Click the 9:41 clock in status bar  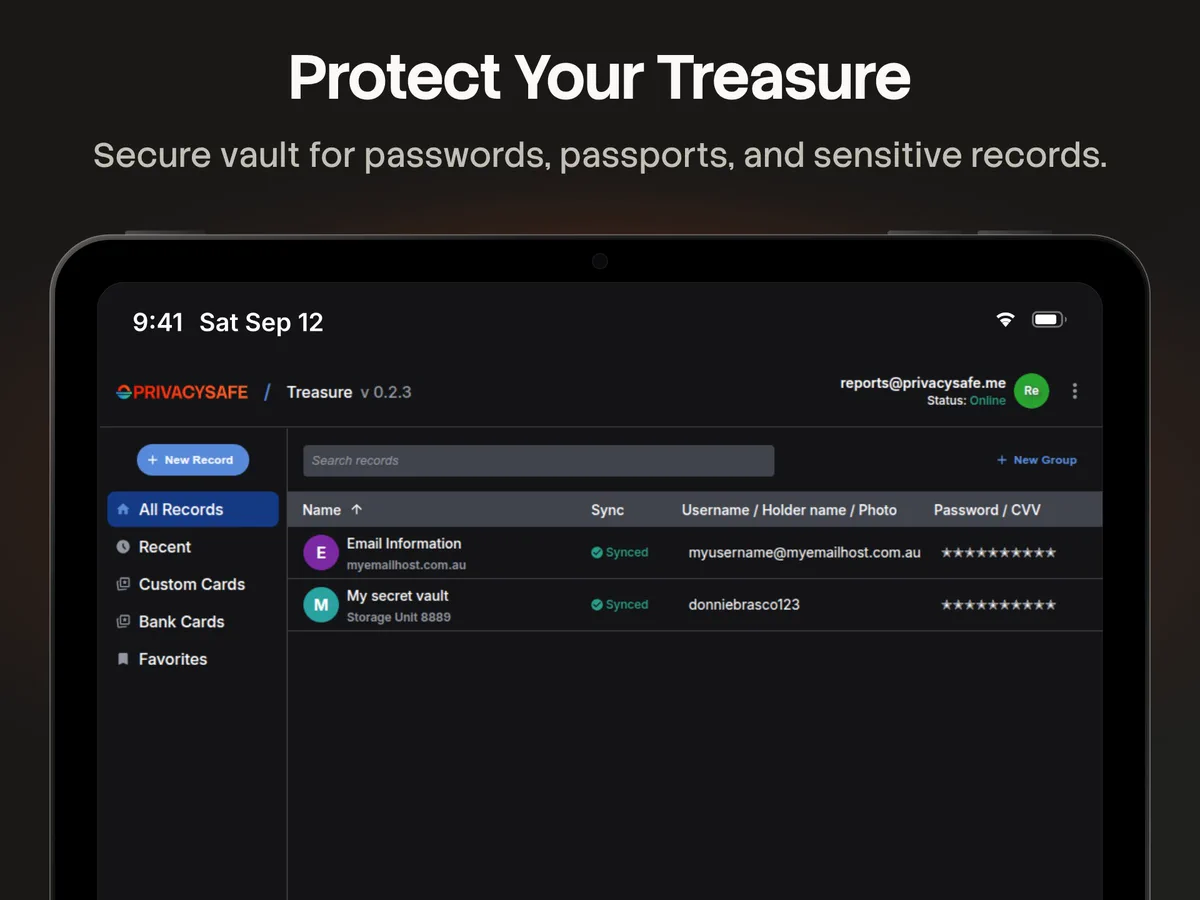click(158, 322)
